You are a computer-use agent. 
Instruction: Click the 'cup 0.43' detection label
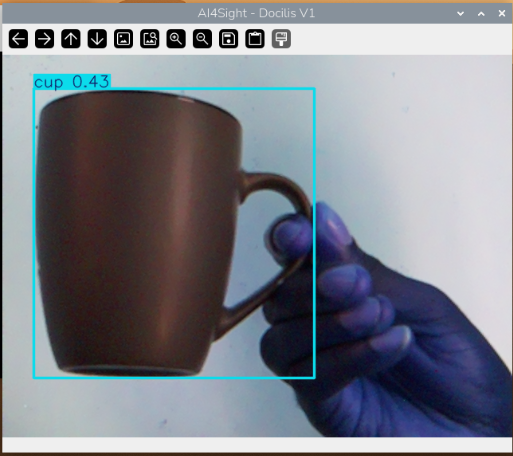tap(72, 82)
